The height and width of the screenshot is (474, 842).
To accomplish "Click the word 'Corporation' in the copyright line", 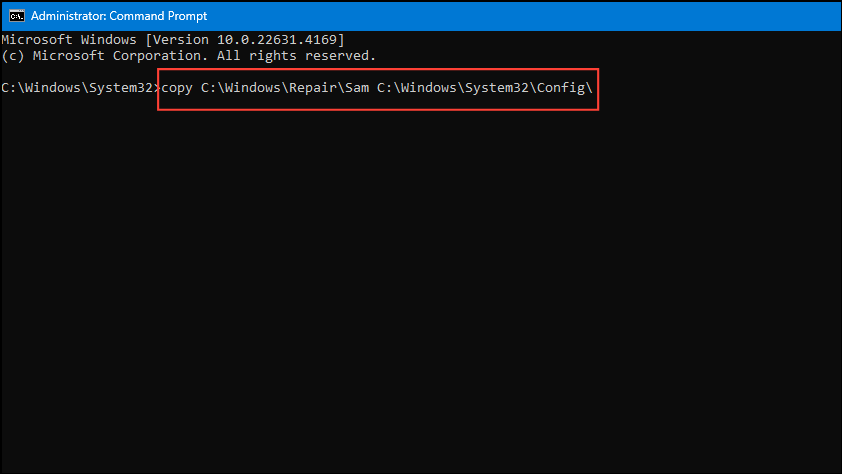I will (x=157, y=56).
